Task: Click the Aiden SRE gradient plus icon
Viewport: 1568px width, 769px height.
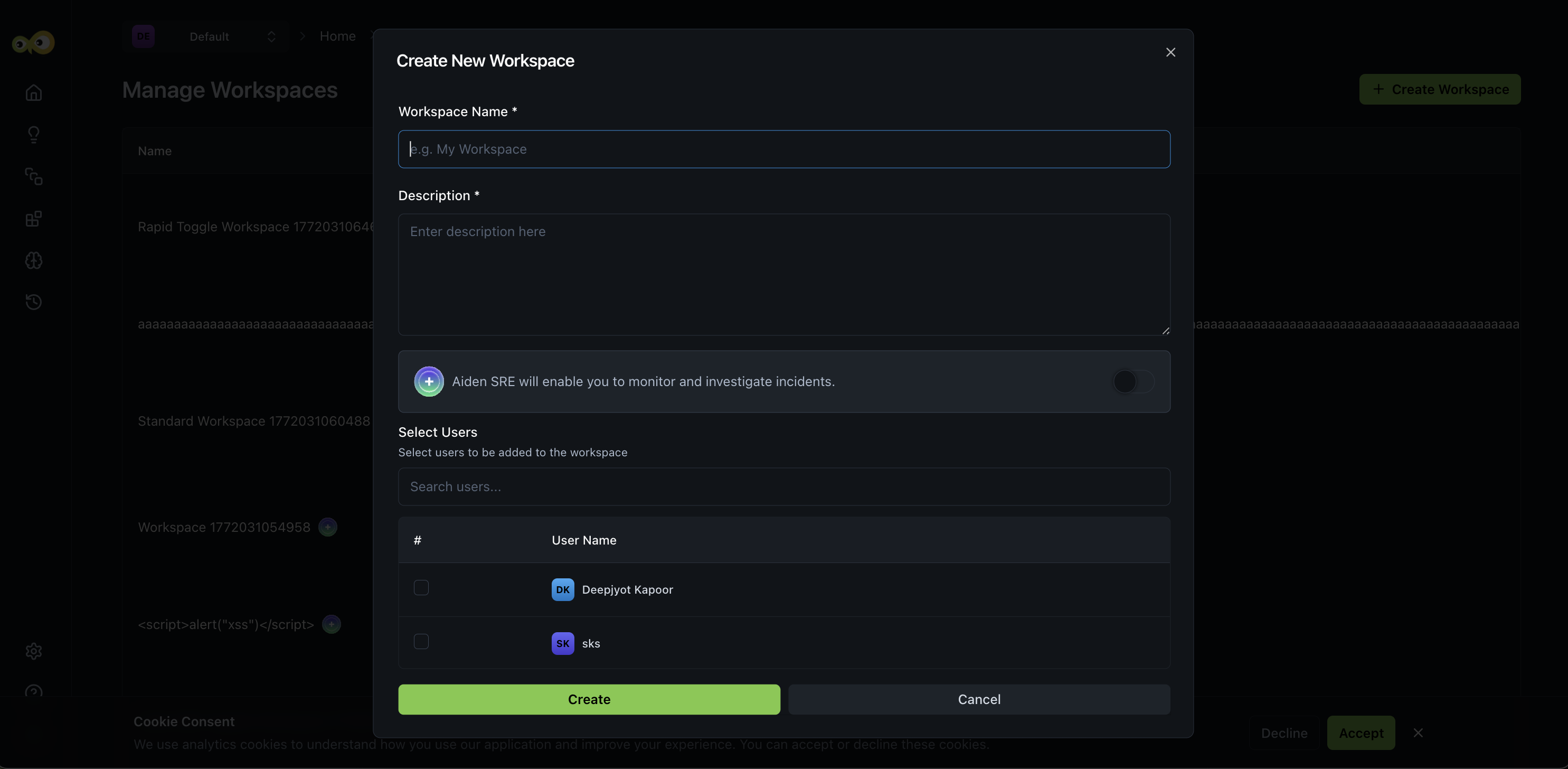Action: [x=429, y=382]
